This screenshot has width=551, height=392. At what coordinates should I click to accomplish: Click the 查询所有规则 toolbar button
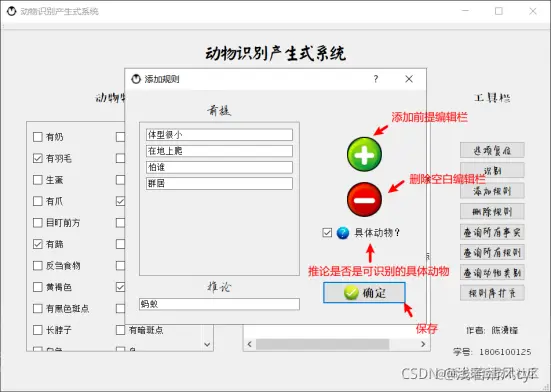[x=492, y=252]
